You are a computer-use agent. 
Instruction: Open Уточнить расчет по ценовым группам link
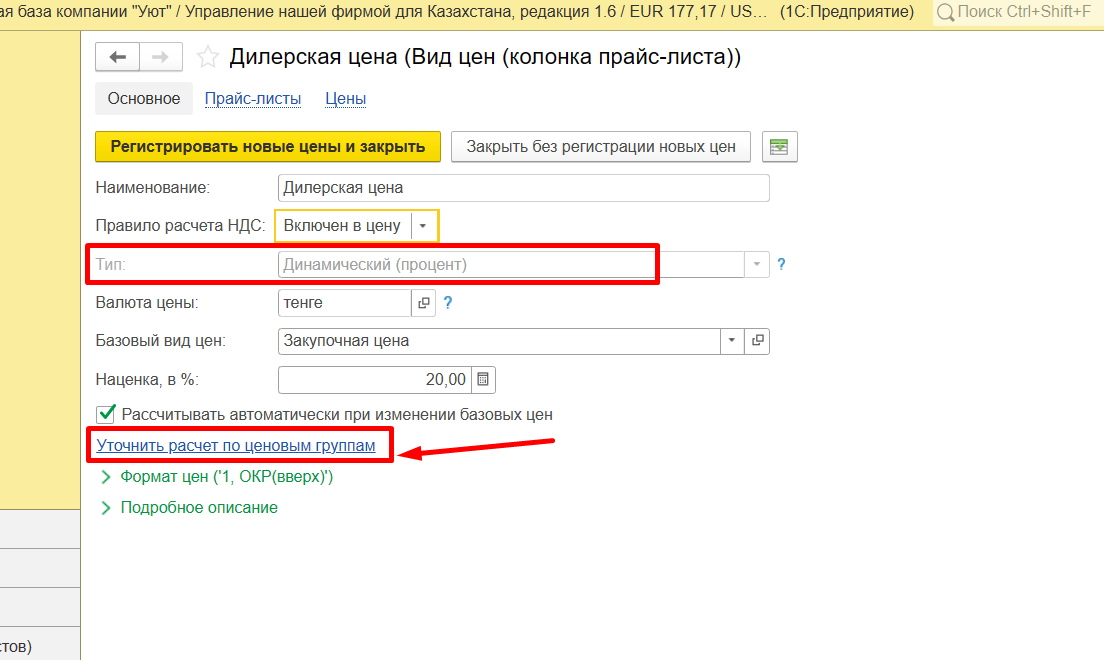coord(236,446)
